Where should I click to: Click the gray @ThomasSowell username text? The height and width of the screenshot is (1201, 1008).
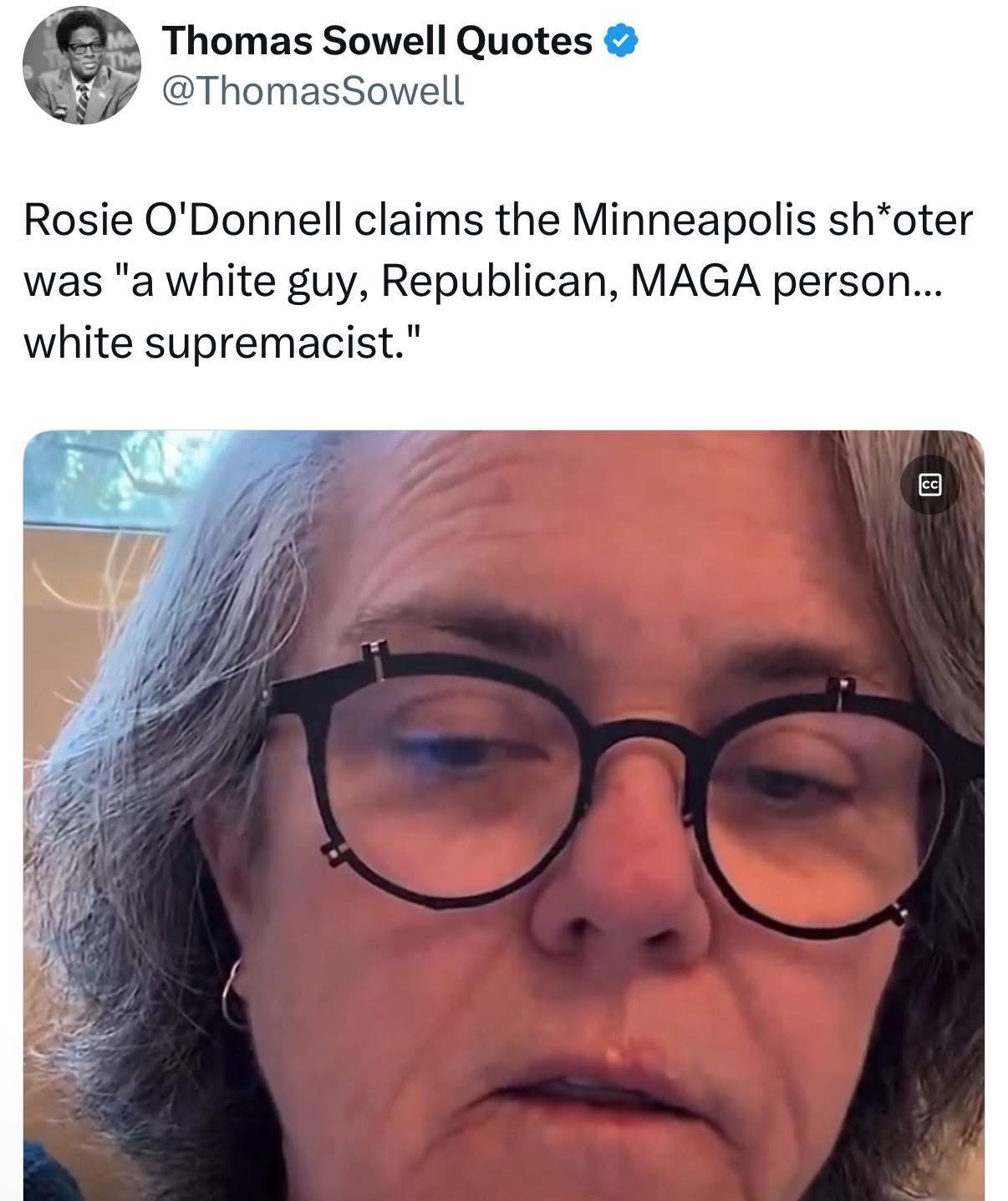click(x=313, y=90)
